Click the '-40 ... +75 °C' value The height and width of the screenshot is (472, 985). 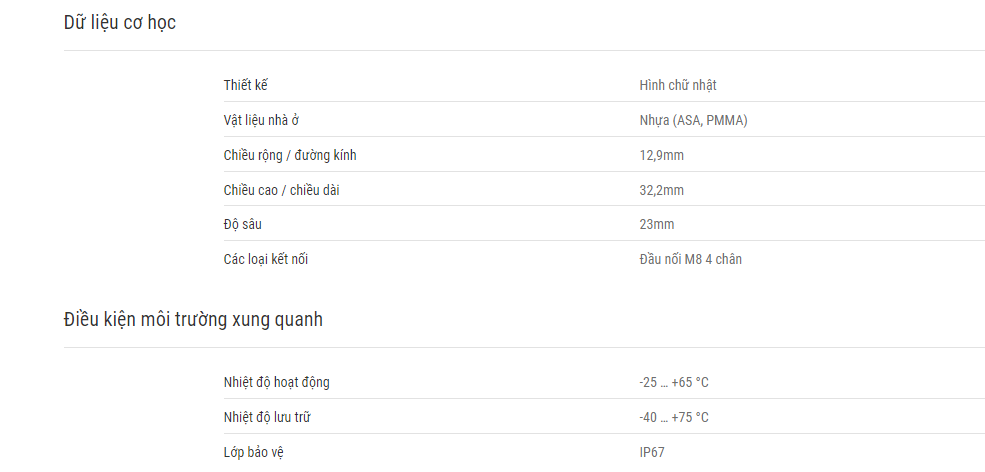[x=674, y=417]
